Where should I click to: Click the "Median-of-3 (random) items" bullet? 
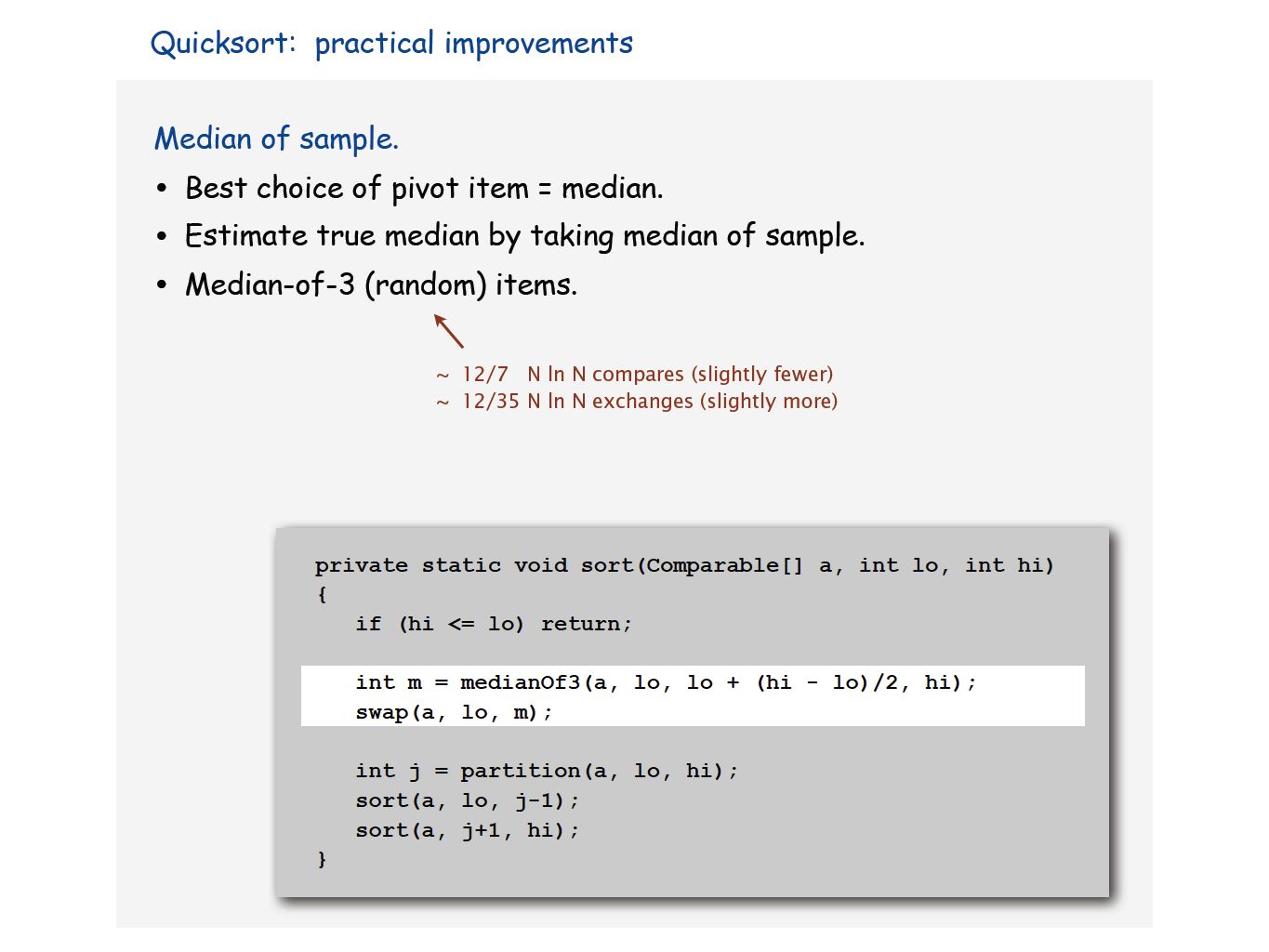[381, 284]
